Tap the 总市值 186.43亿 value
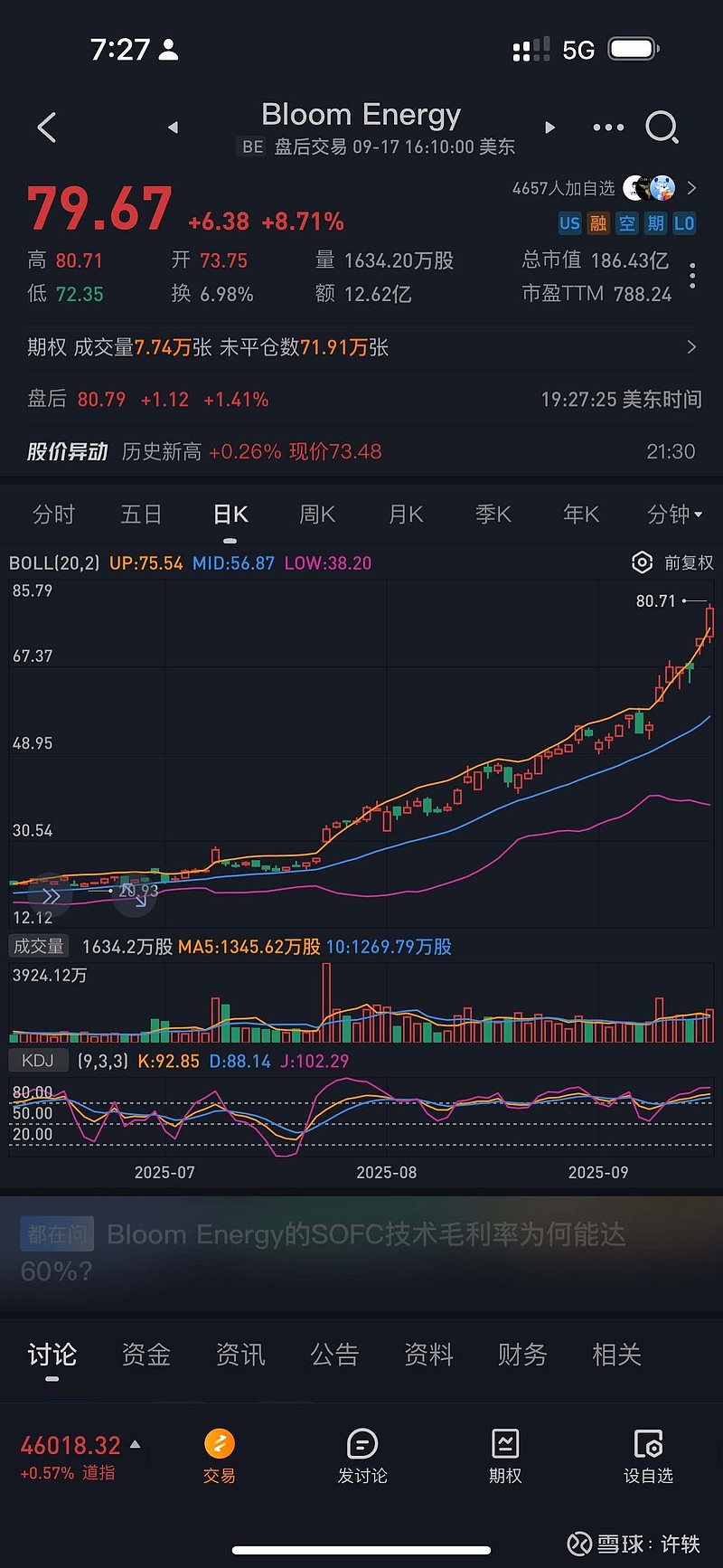Viewport: 723px width, 1568px height. 596,260
